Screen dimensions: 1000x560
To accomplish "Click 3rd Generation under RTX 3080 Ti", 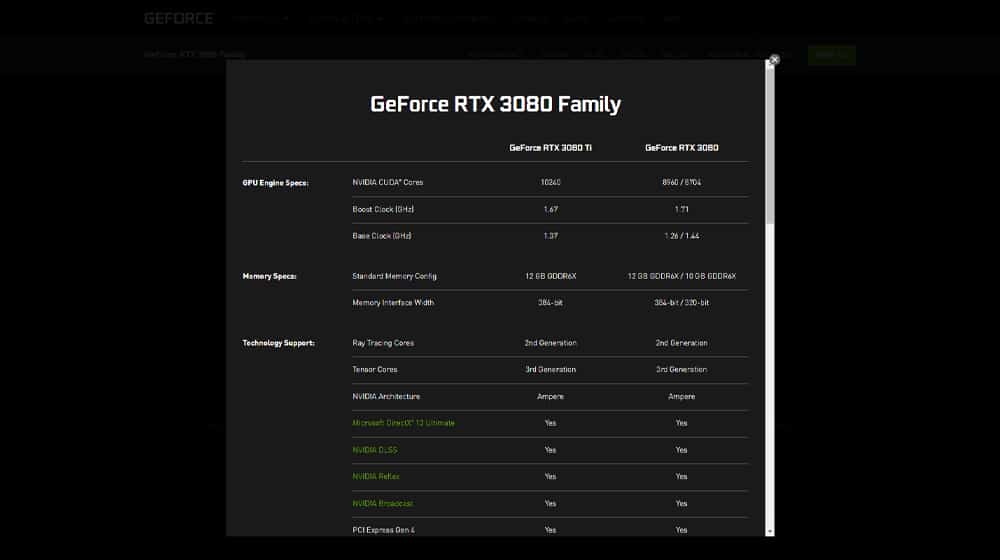I will [x=550, y=369].
